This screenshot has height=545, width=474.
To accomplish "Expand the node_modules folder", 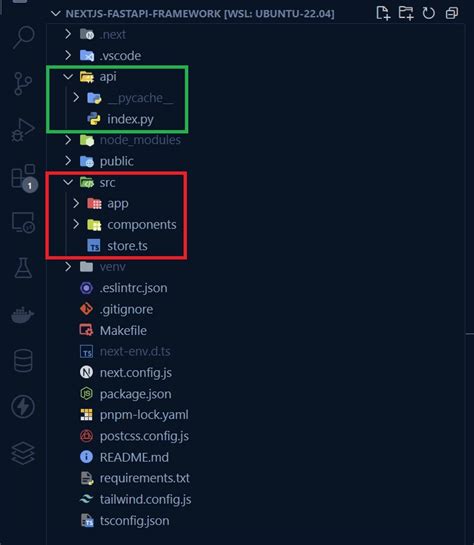I will tap(68, 140).
